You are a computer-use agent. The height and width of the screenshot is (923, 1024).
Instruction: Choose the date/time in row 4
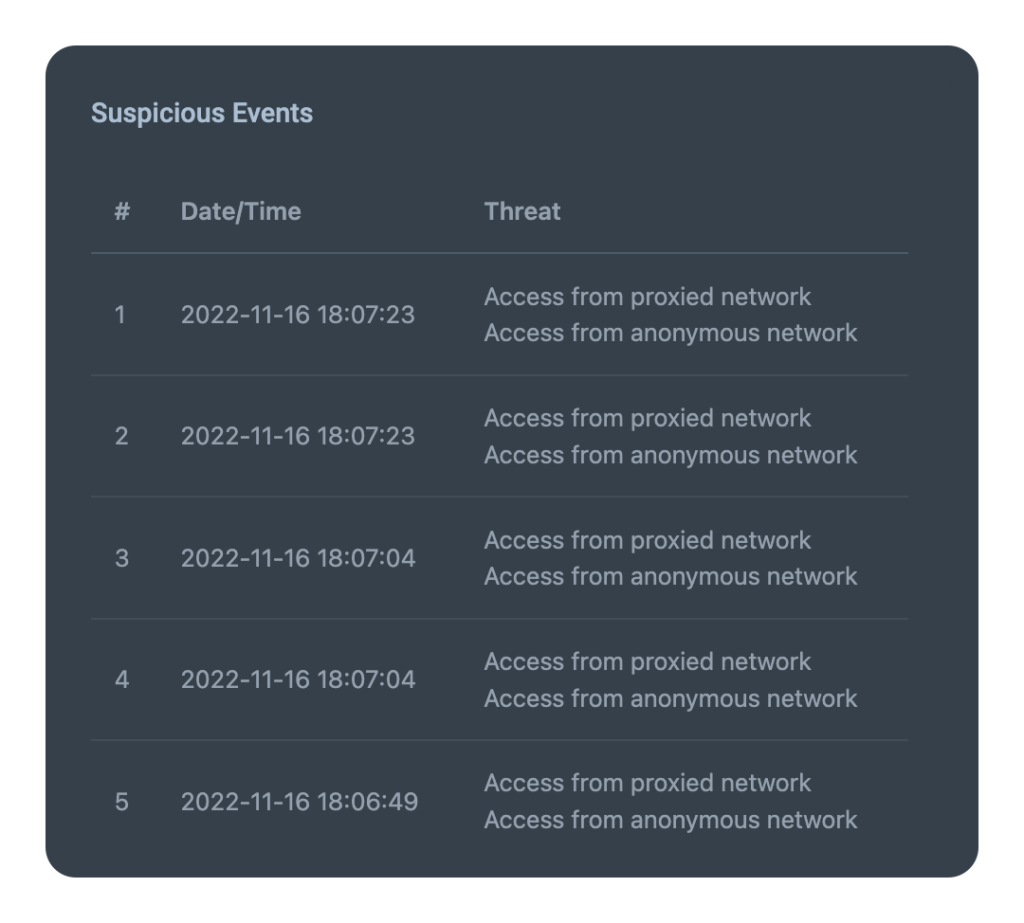tap(297, 680)
